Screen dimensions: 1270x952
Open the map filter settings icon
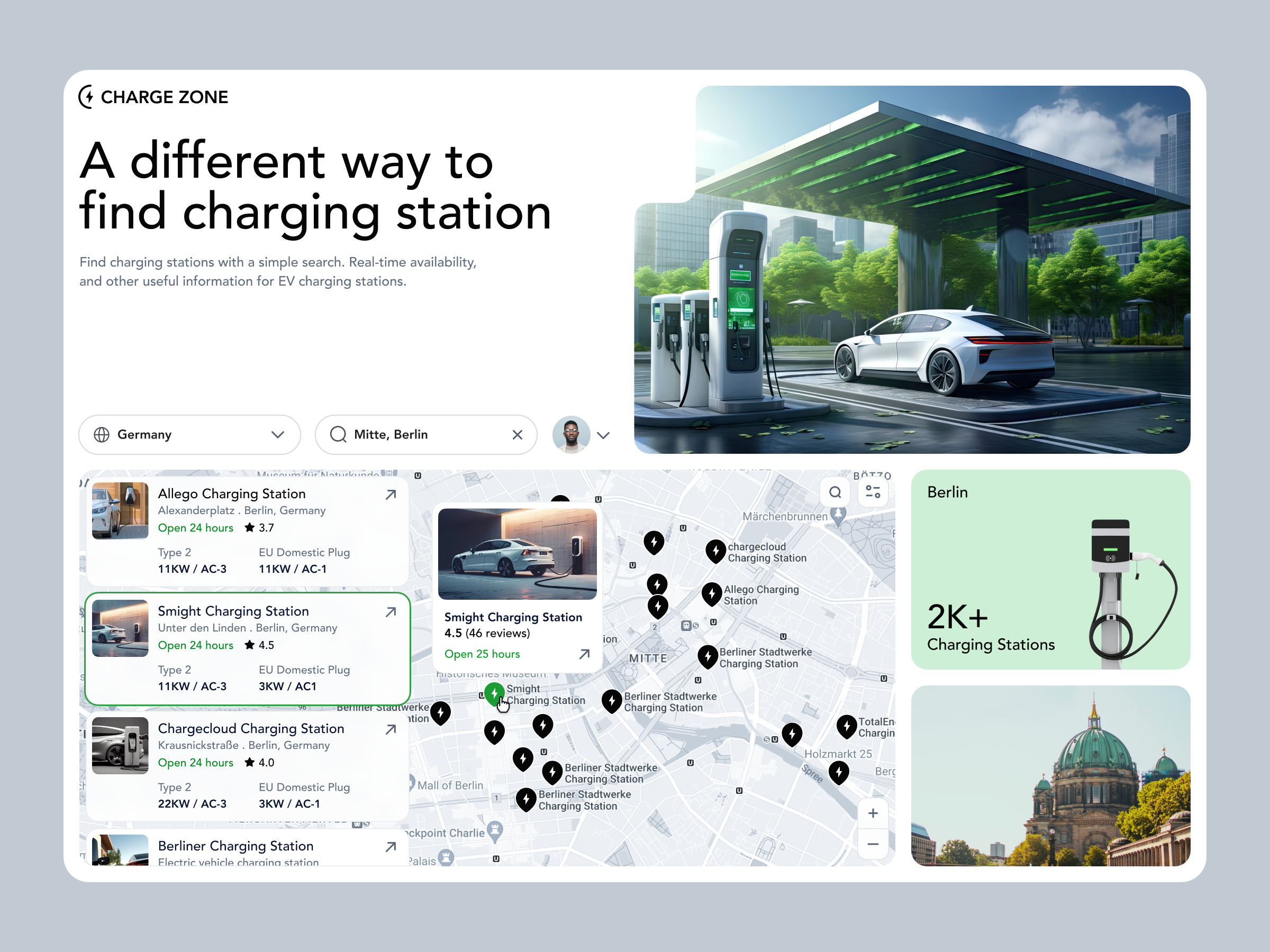click(873, 492)
